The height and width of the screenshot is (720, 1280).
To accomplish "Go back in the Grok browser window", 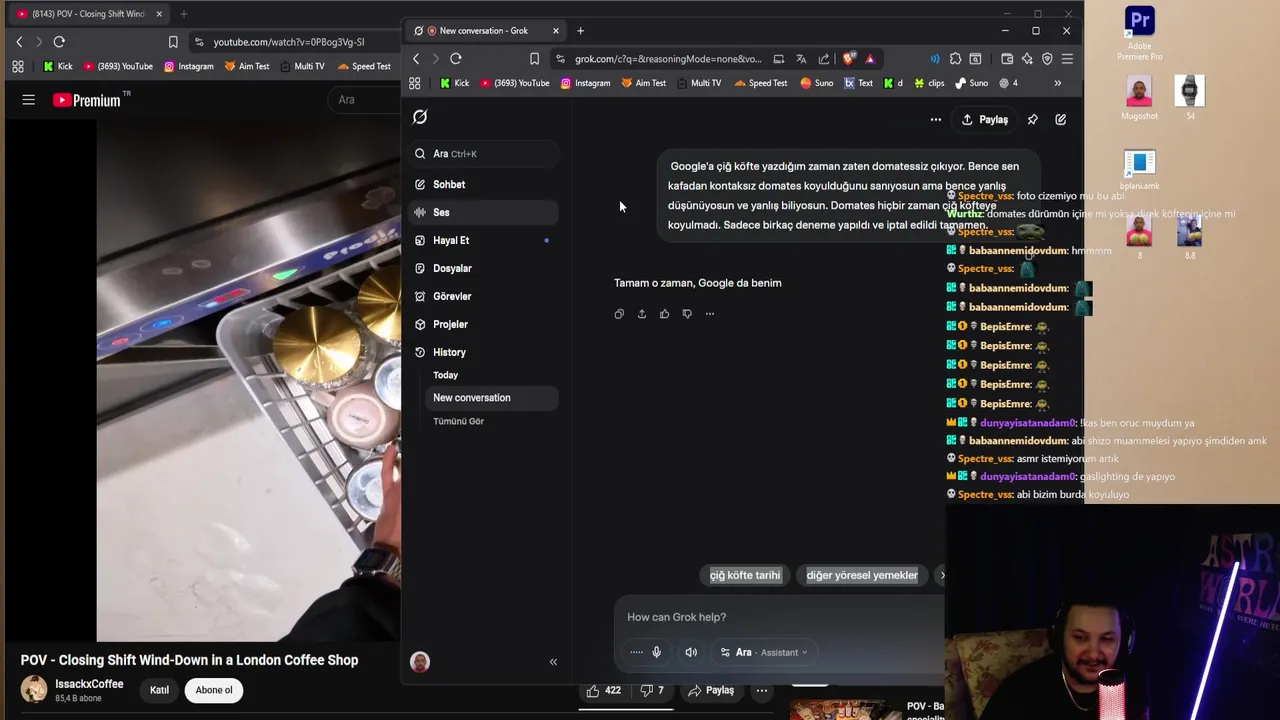I will tap(417, 59).
